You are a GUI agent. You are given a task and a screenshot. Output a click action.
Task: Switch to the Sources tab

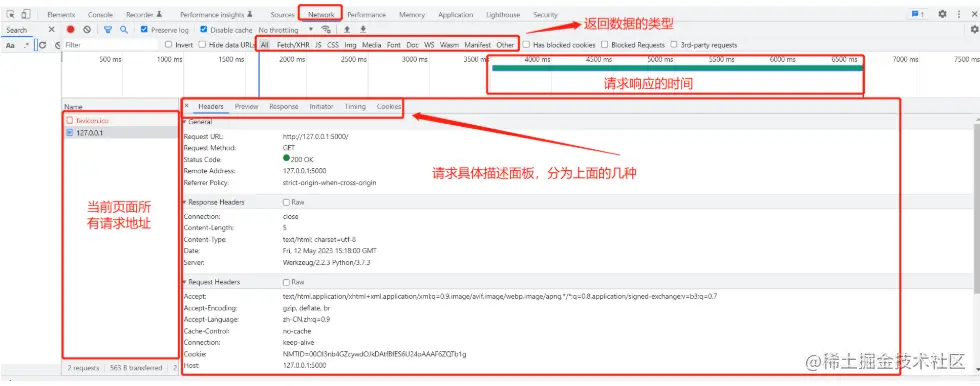[282, 14]
